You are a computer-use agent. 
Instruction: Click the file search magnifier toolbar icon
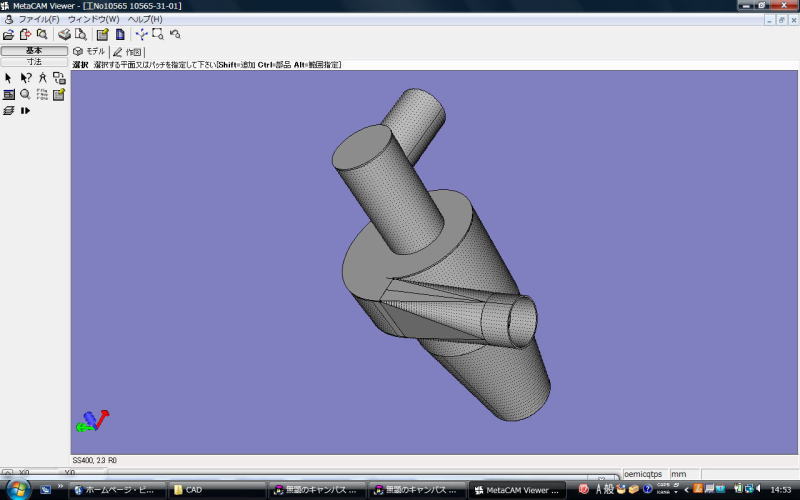pos(42,35)
